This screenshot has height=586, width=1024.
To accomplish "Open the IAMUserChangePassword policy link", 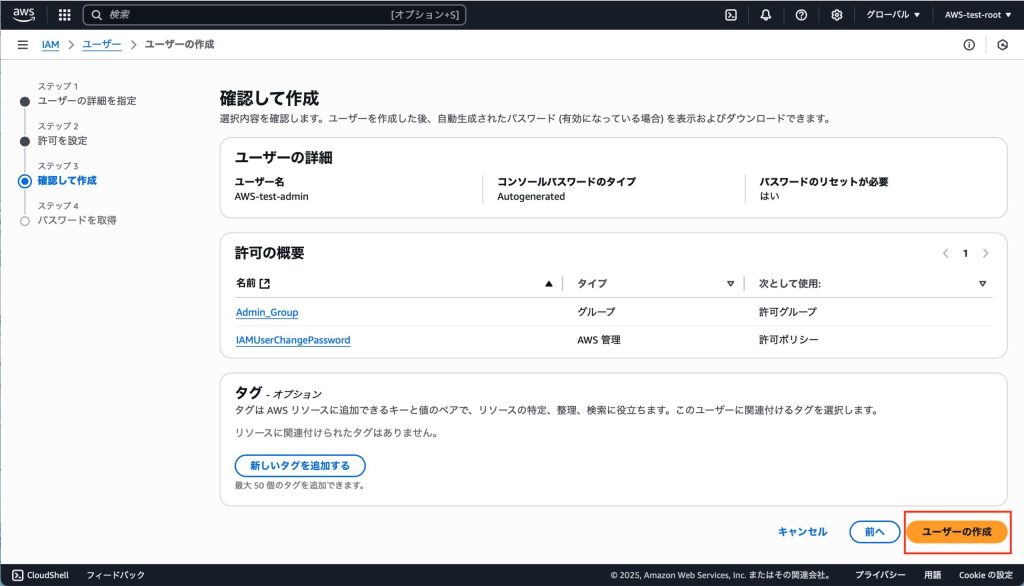I will coord(293,340).
